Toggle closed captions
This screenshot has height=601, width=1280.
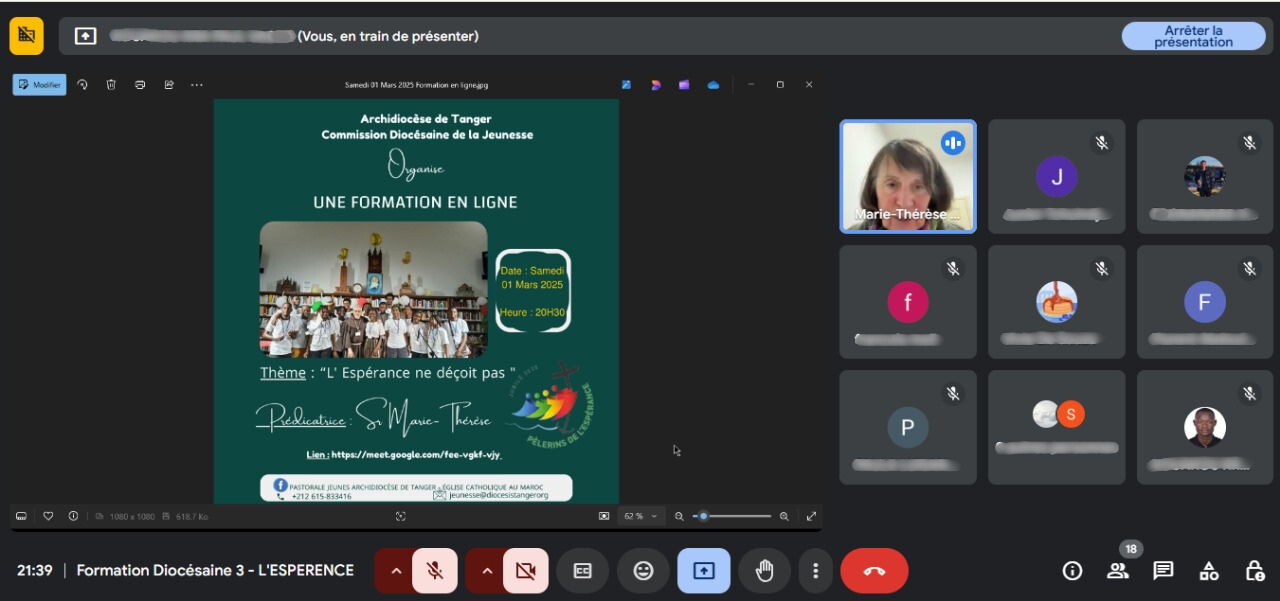582,571
